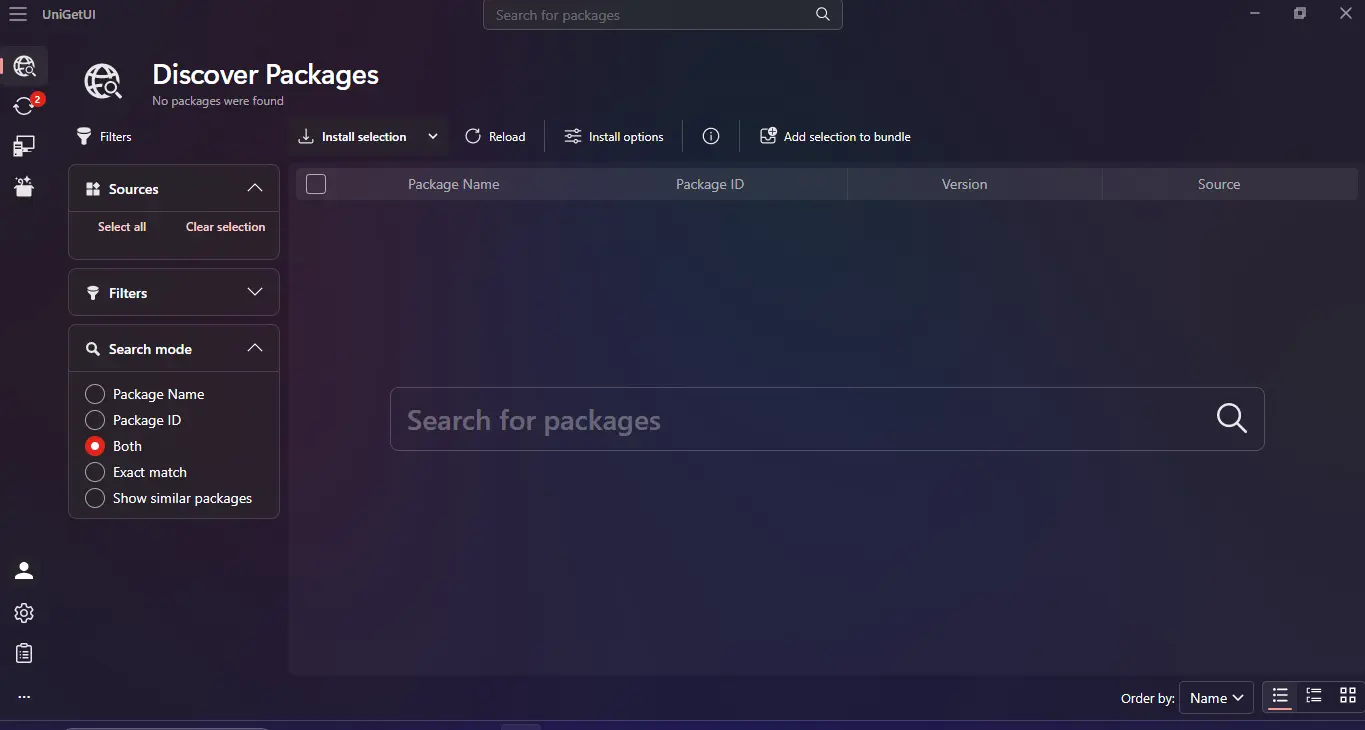Open Discover Packages in the sidebar
The width and height of the screenshot is (1365, 730).
(24, 67)
